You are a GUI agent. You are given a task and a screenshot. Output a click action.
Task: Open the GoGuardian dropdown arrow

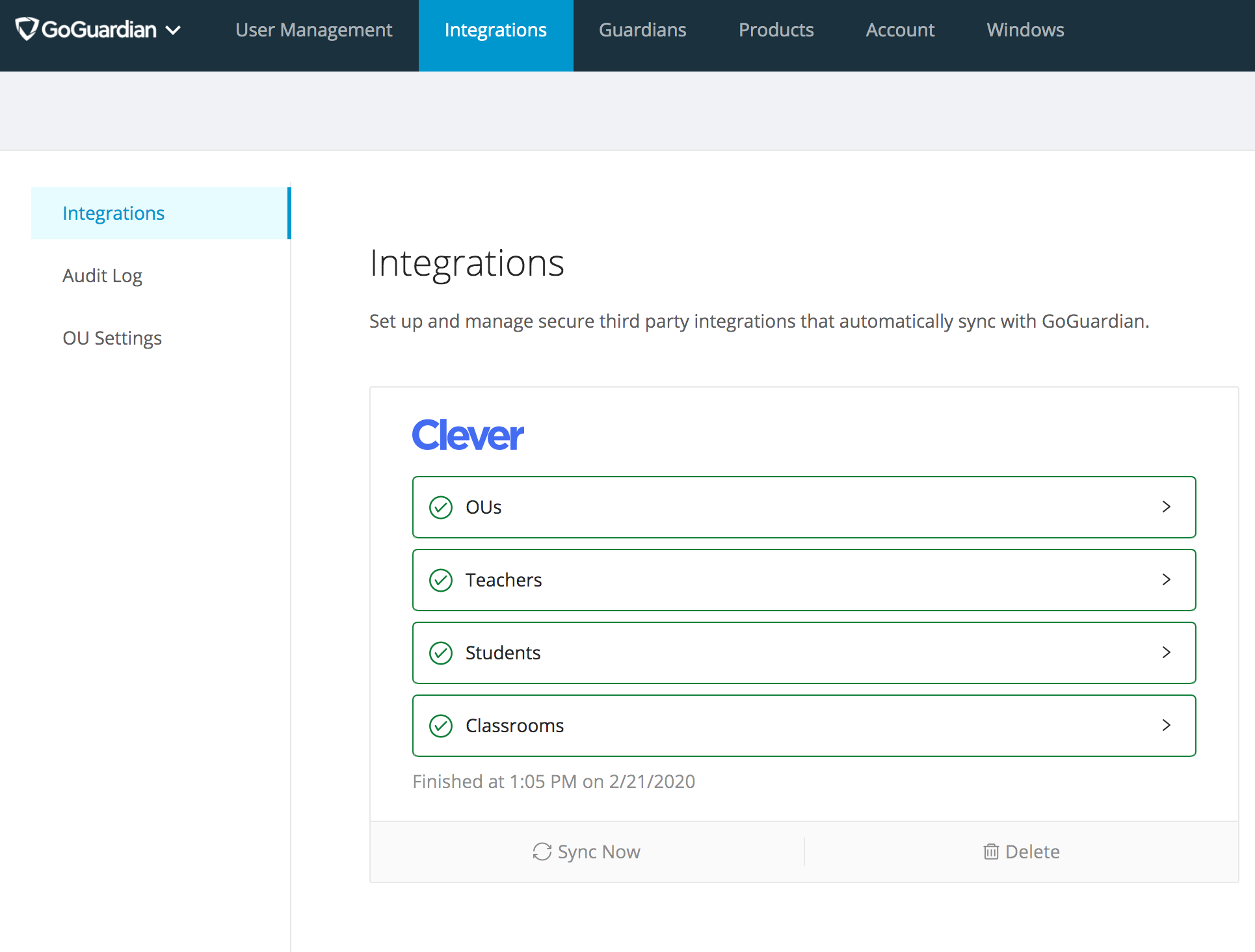173,29
